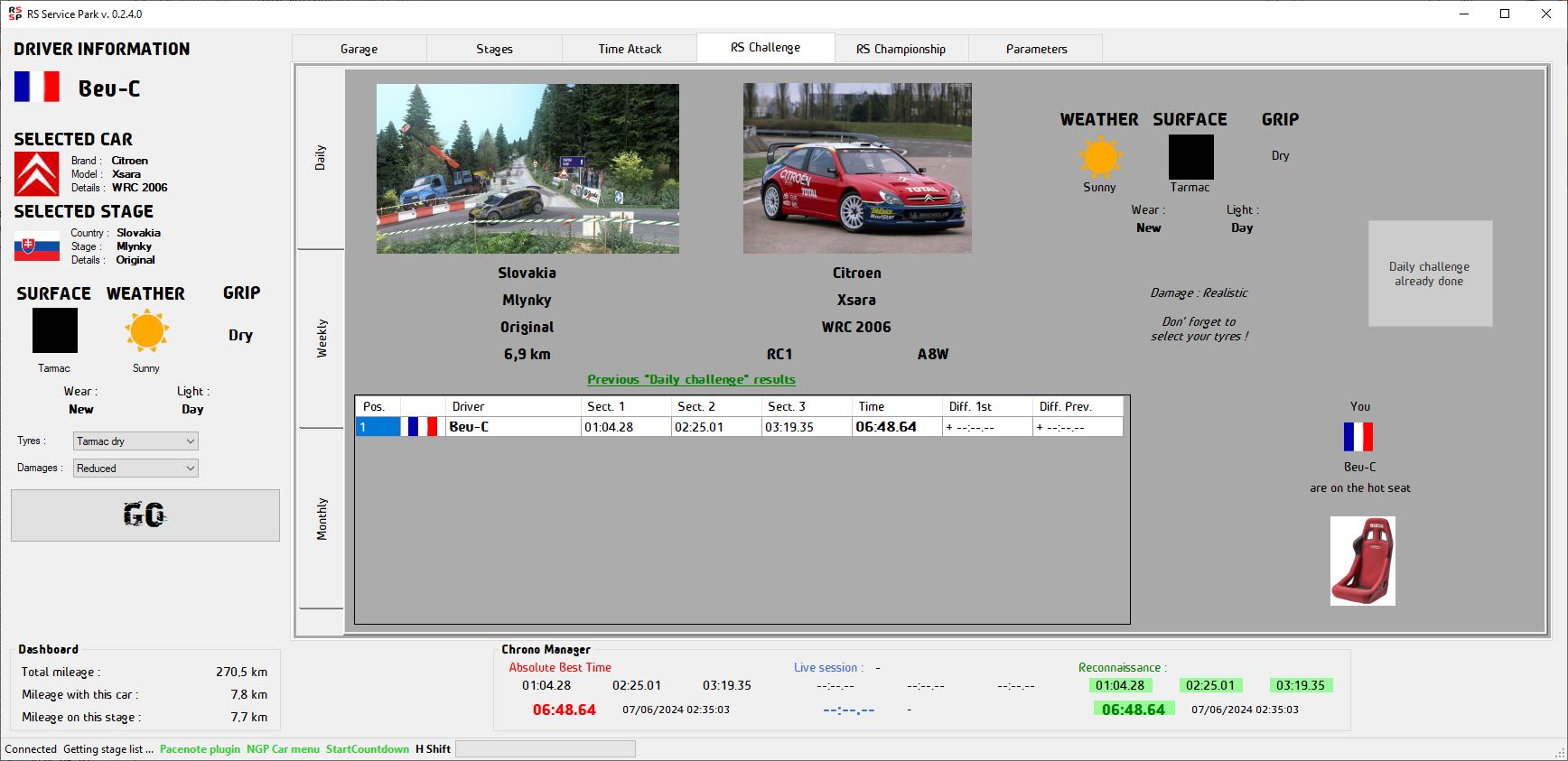The image size is (1568, 761).
Task: Click the sun icon under WEATHER in challenge panel
Action: coord(1100,157)
